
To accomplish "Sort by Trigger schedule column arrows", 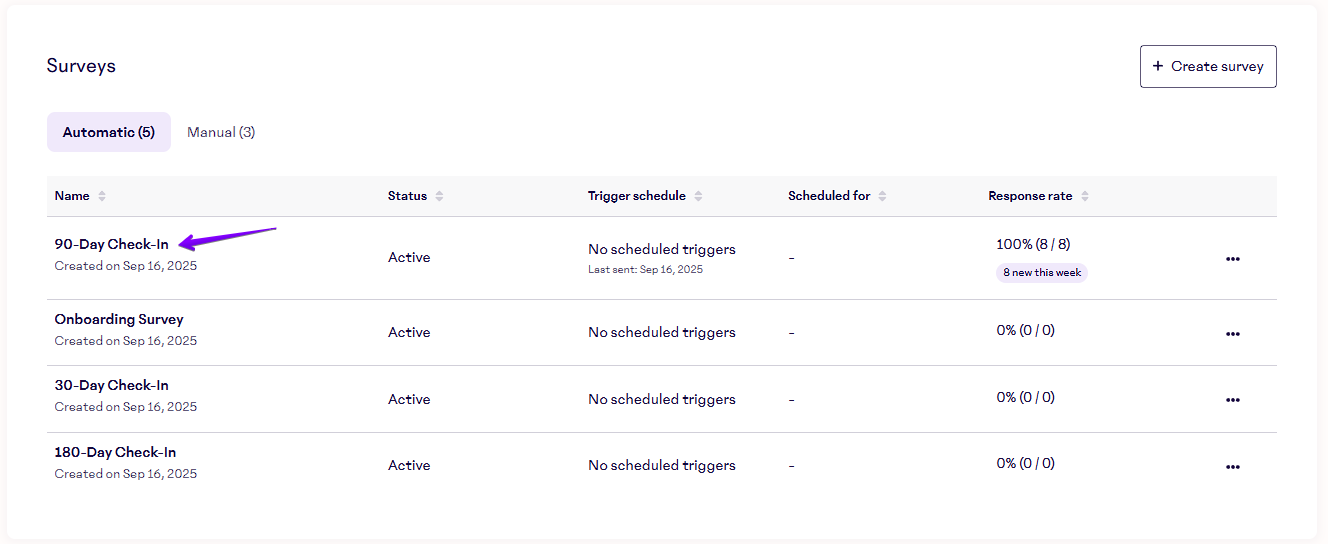I will 698,196.
